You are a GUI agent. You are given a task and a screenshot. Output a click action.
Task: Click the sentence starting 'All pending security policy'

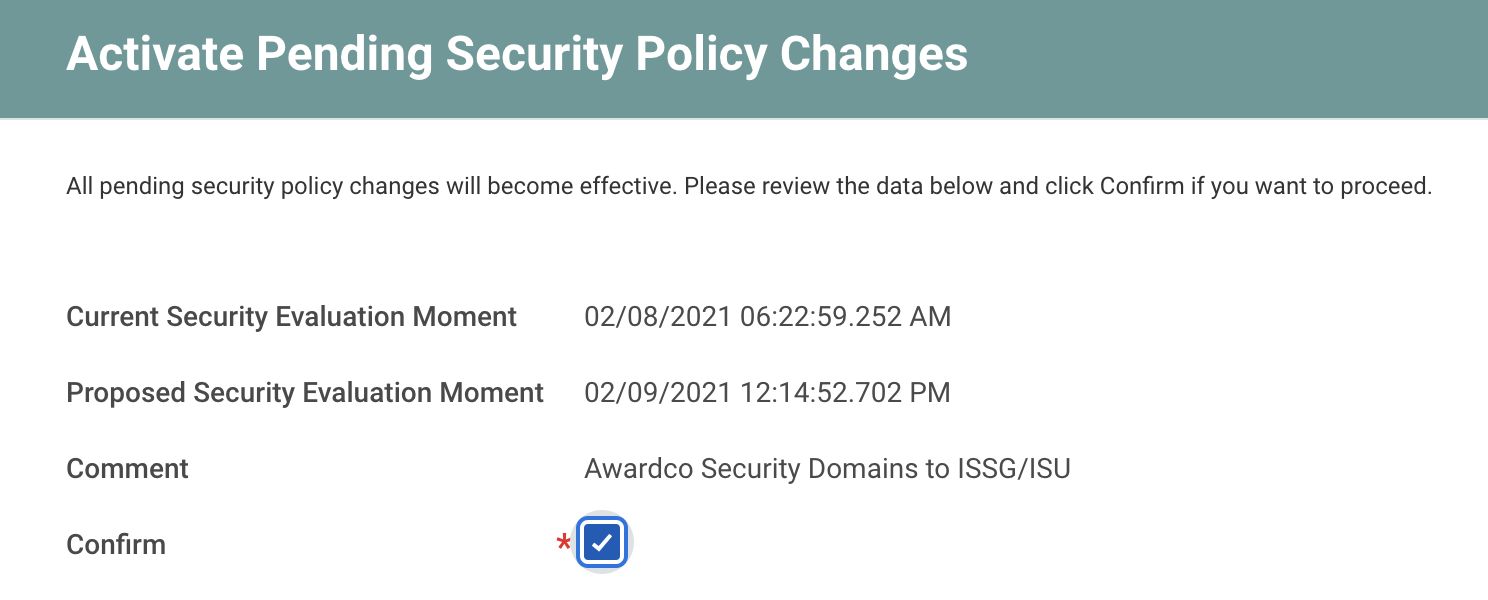pos(371,186)
